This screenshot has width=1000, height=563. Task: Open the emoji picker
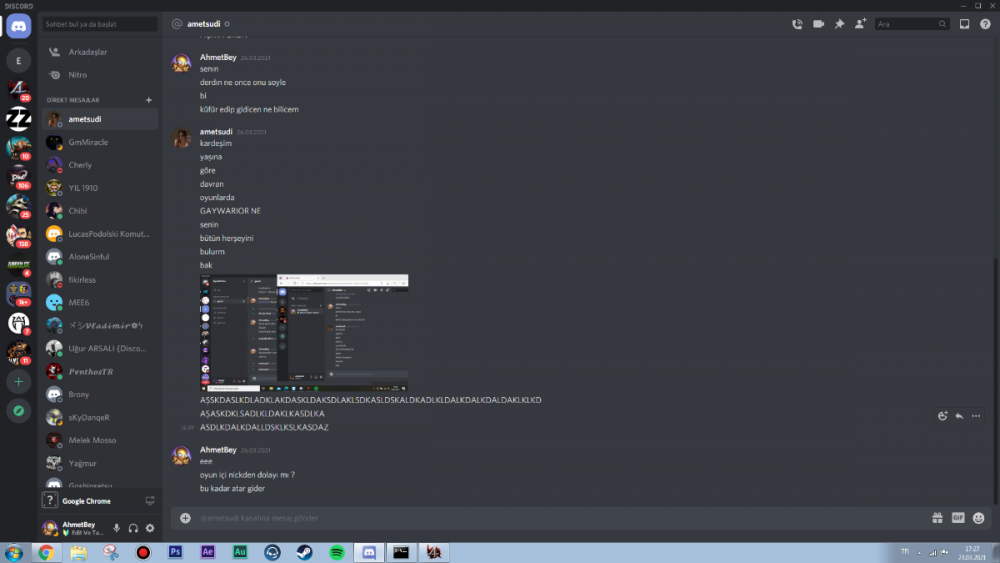pyautogui.click(x=978, y=518)
